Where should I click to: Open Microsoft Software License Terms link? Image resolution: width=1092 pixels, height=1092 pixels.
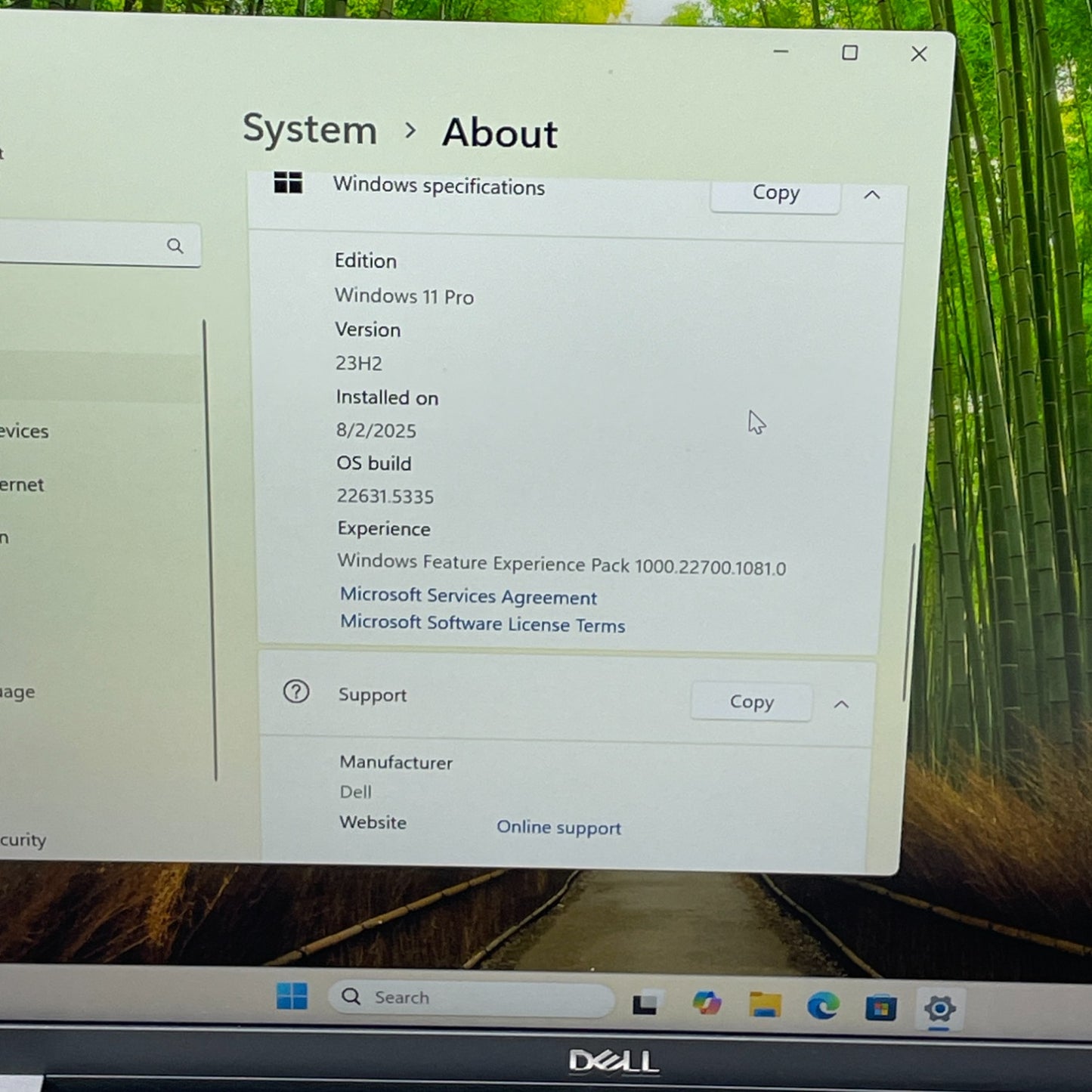pos(483,623)
